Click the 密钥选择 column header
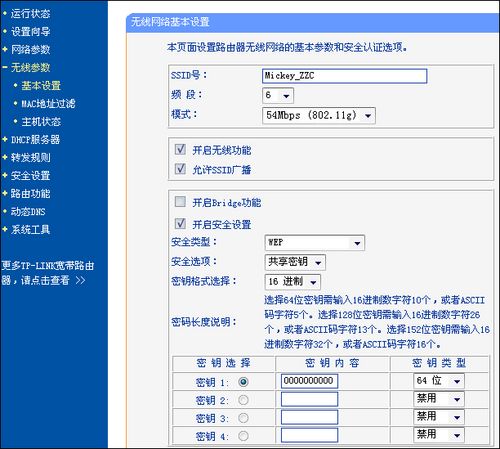 [x=223, y=363]
